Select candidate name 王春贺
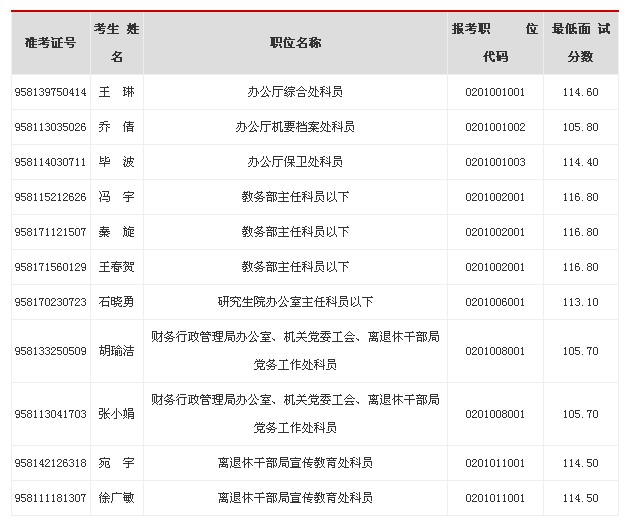This screenshot has width=629, height=523. (116, 267)
